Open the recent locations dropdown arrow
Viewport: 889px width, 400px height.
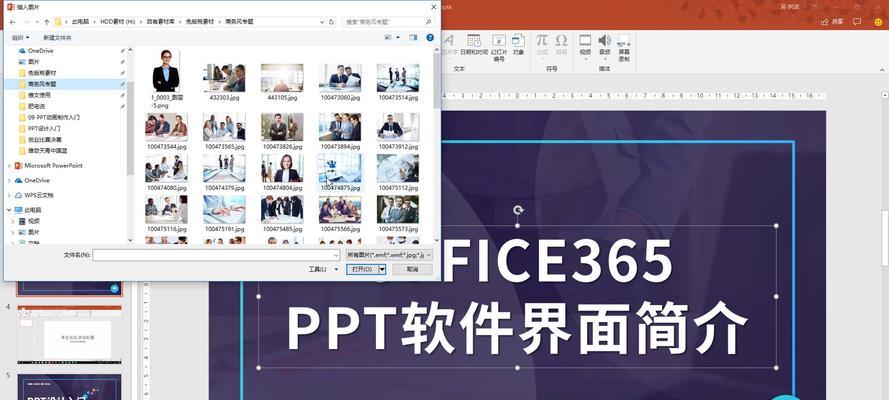tap(36, 22)
